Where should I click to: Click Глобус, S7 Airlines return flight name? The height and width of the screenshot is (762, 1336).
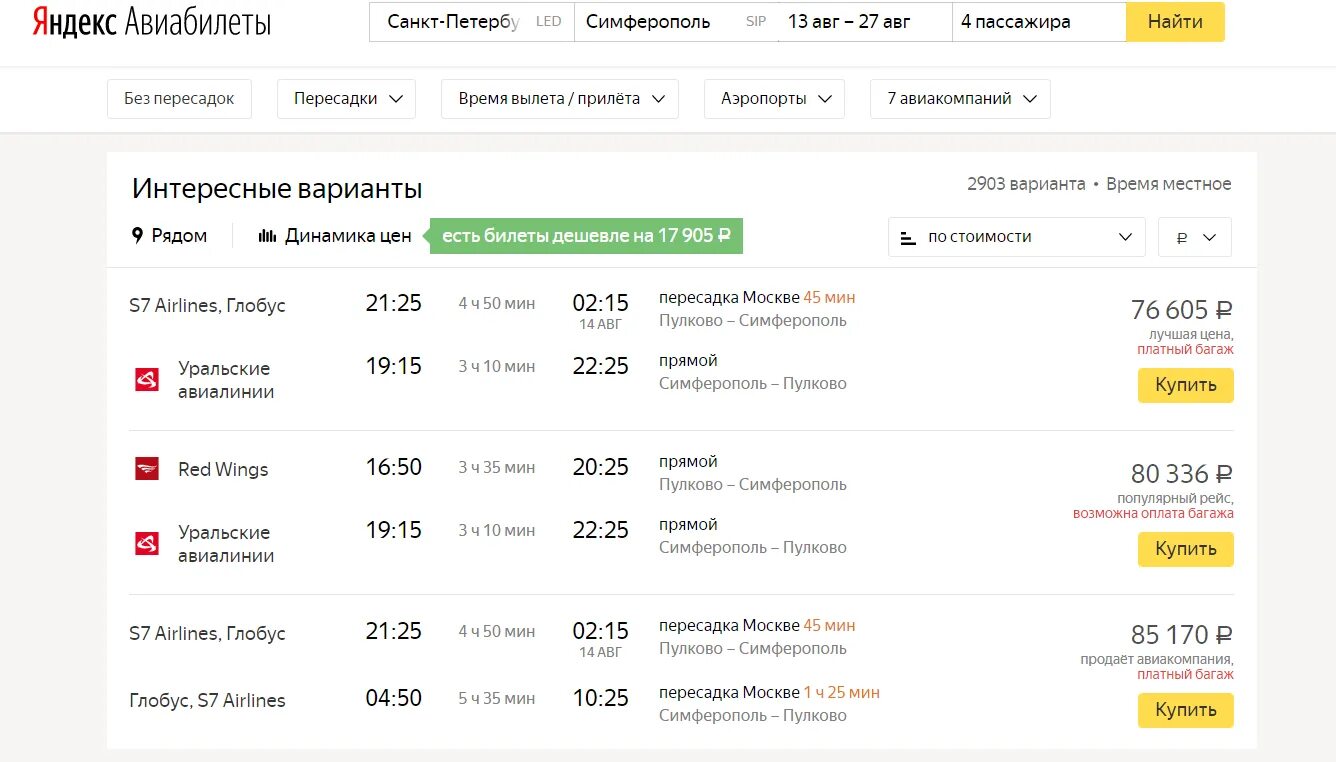[x=207, y=701]
